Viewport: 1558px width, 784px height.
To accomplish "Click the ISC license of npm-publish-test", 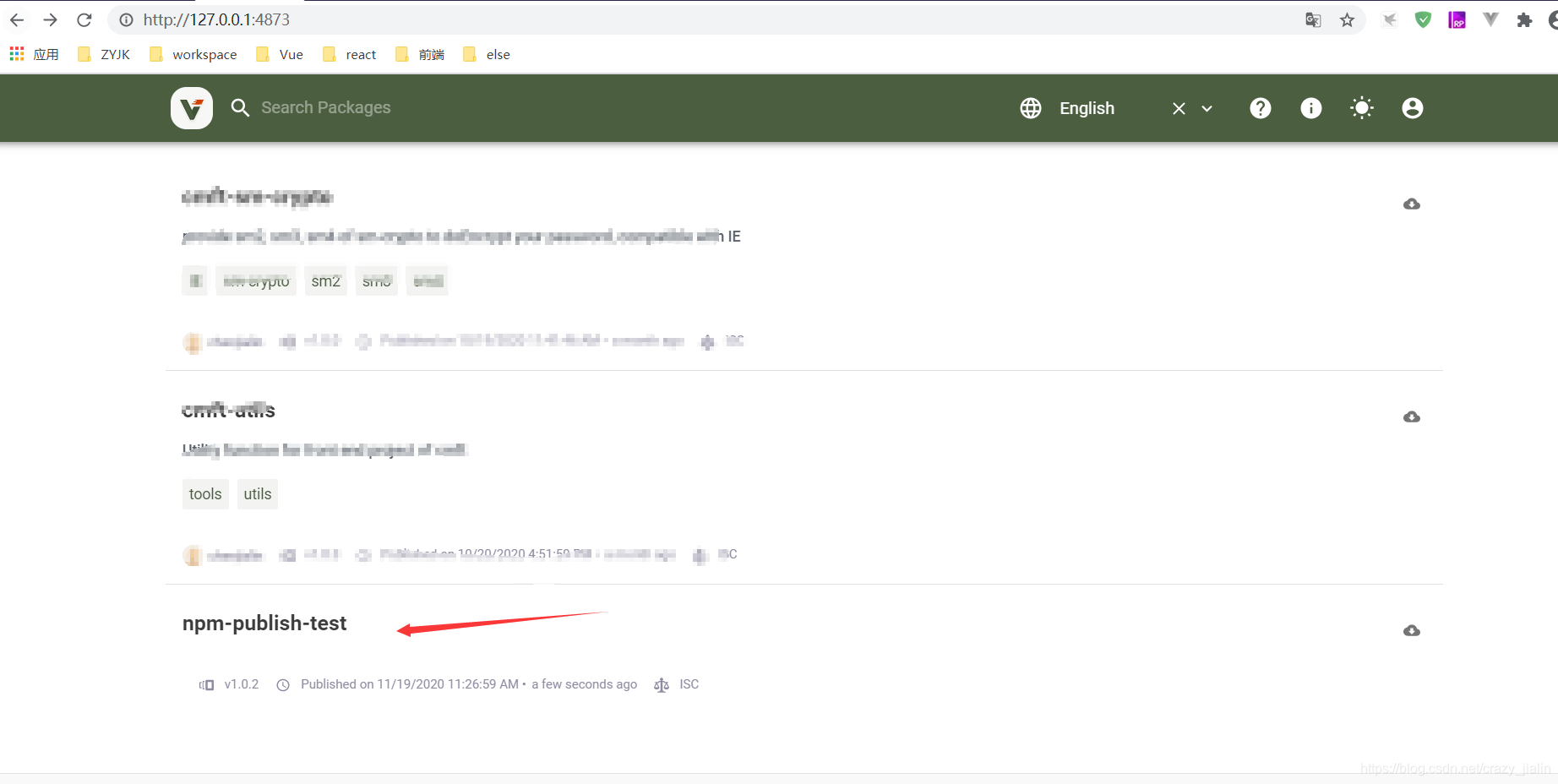I will pos(689,684).
